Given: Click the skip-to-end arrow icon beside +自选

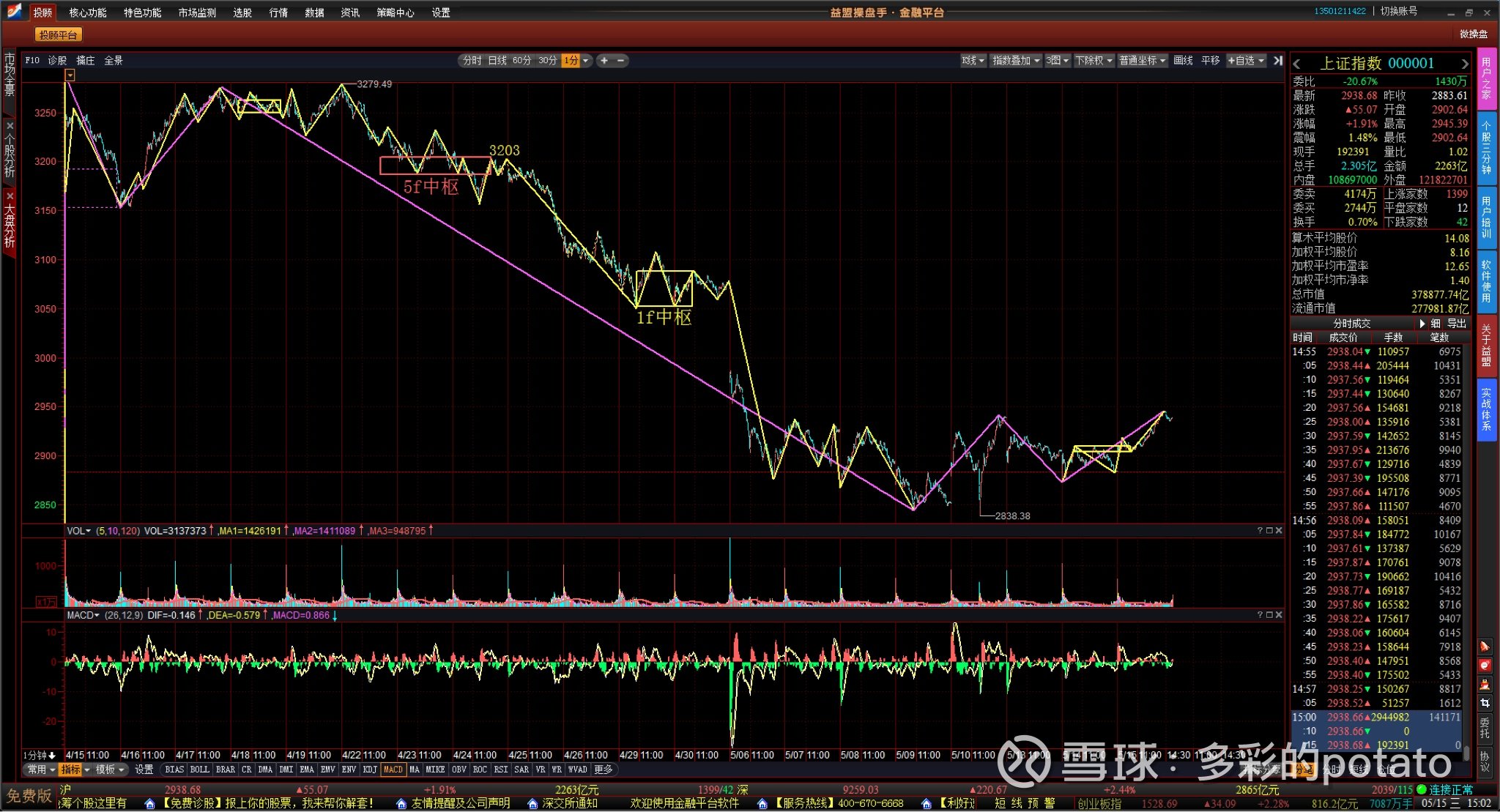Looking at the screenshot, I should click(x=1278, y=61).
